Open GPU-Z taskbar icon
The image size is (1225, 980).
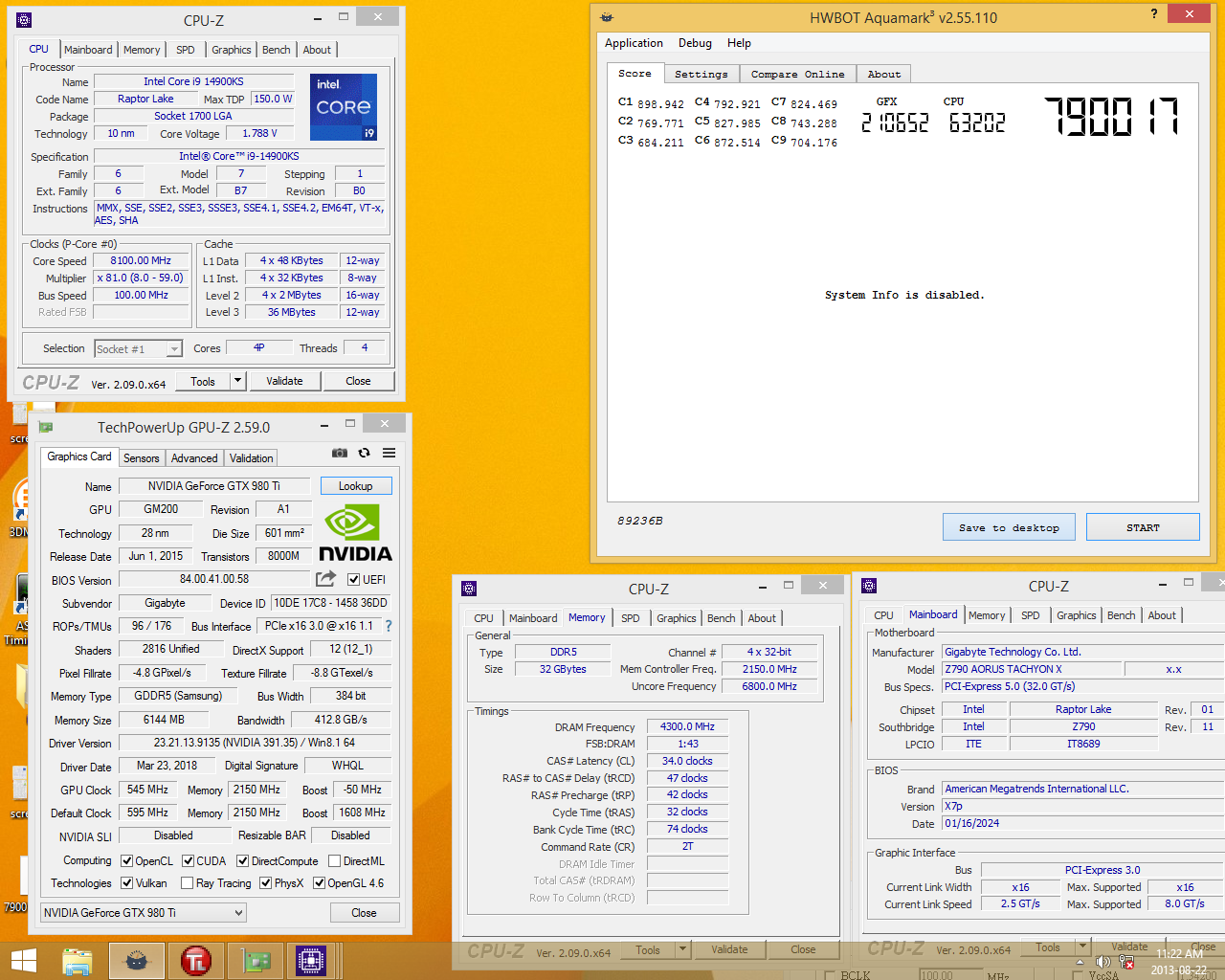click(x=255, y=961)
